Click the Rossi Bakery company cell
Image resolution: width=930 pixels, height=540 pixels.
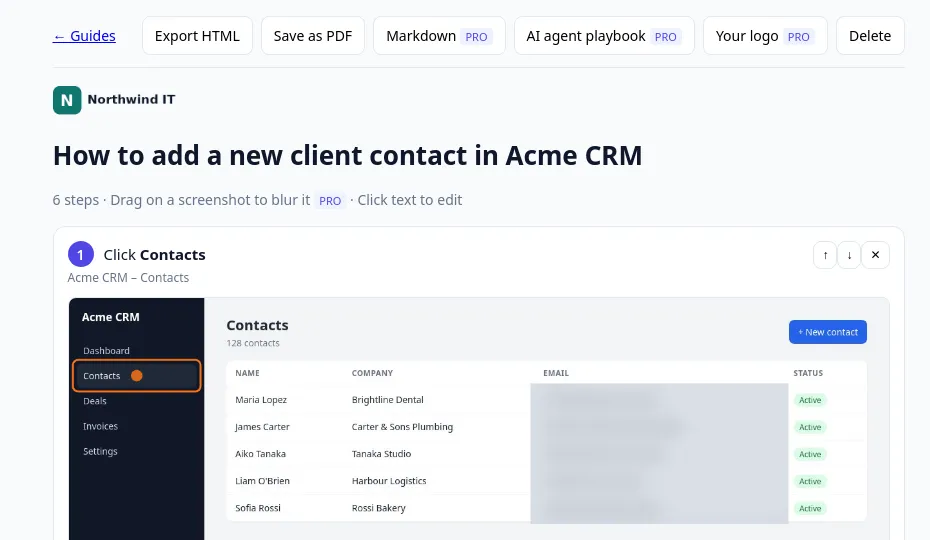click(x=378, y=508)
